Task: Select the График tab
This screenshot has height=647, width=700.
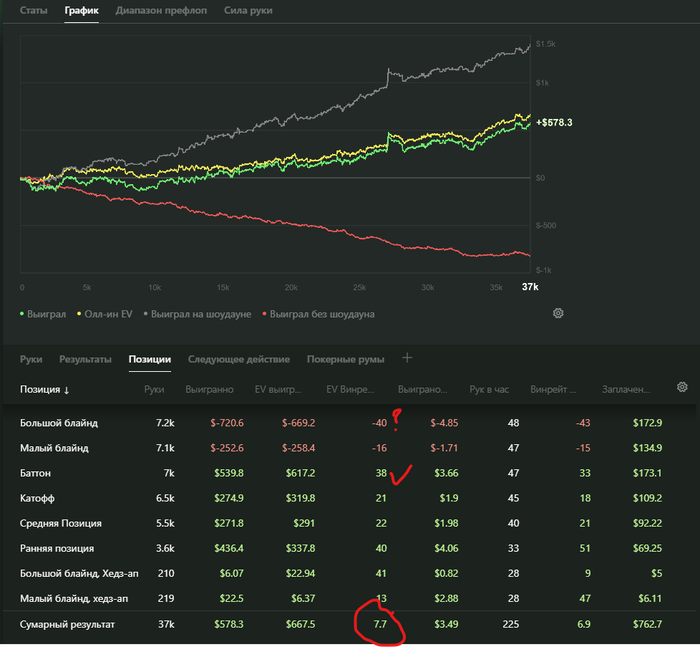Action: [x=81, y=10]
